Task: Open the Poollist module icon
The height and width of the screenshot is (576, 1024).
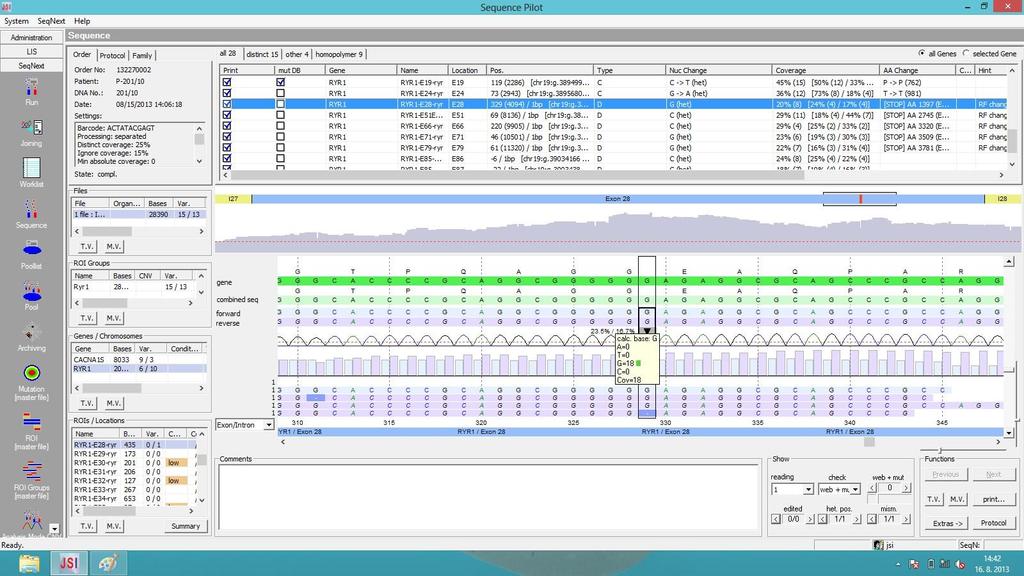Action: point(31,249)
